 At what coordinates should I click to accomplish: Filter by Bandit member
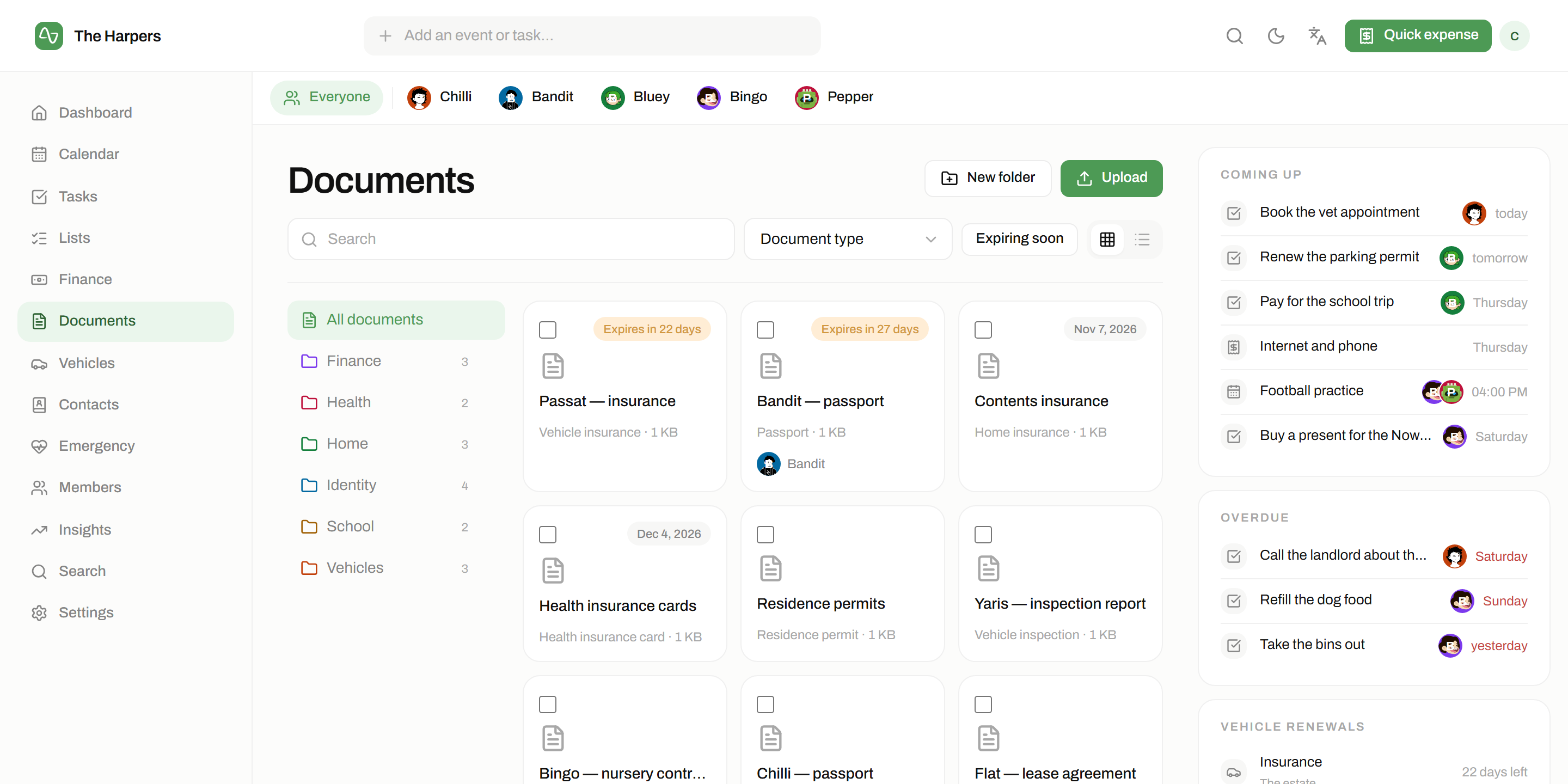coord(536,97)
